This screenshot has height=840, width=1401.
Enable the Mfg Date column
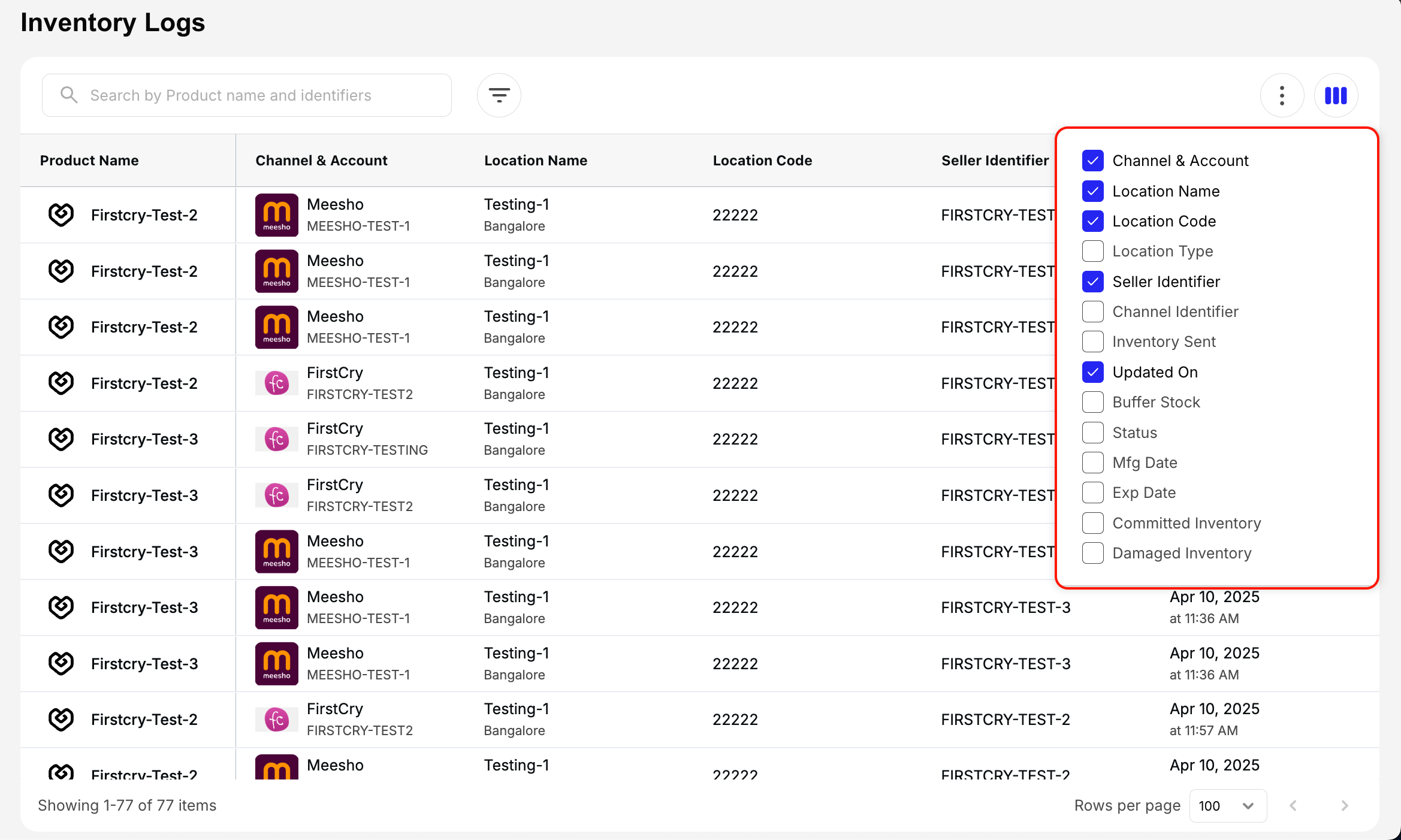point(1092,463)
